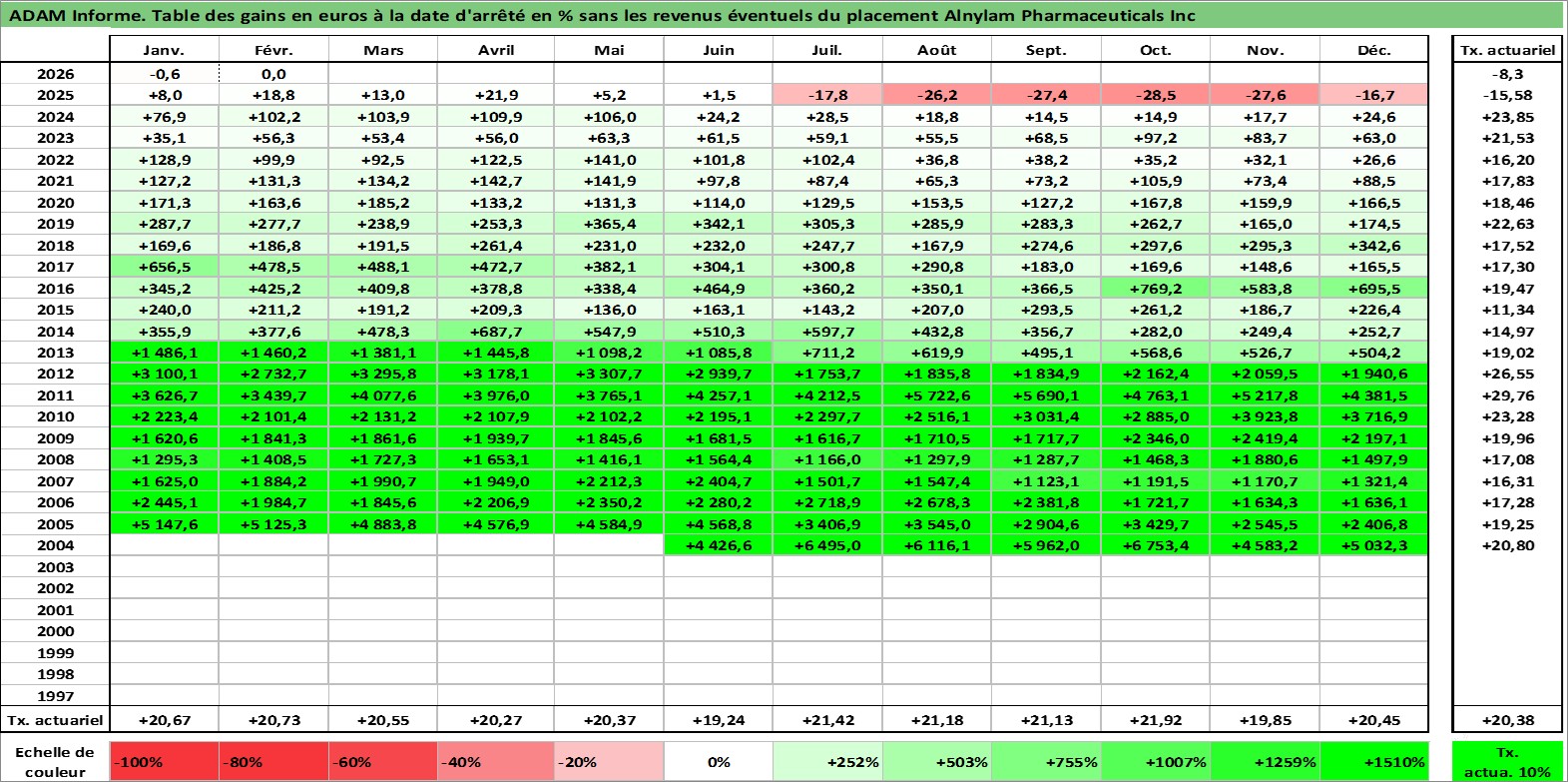Click the 2025 year row label
This screenshot has height=782, width=1568.
[55, 95]
